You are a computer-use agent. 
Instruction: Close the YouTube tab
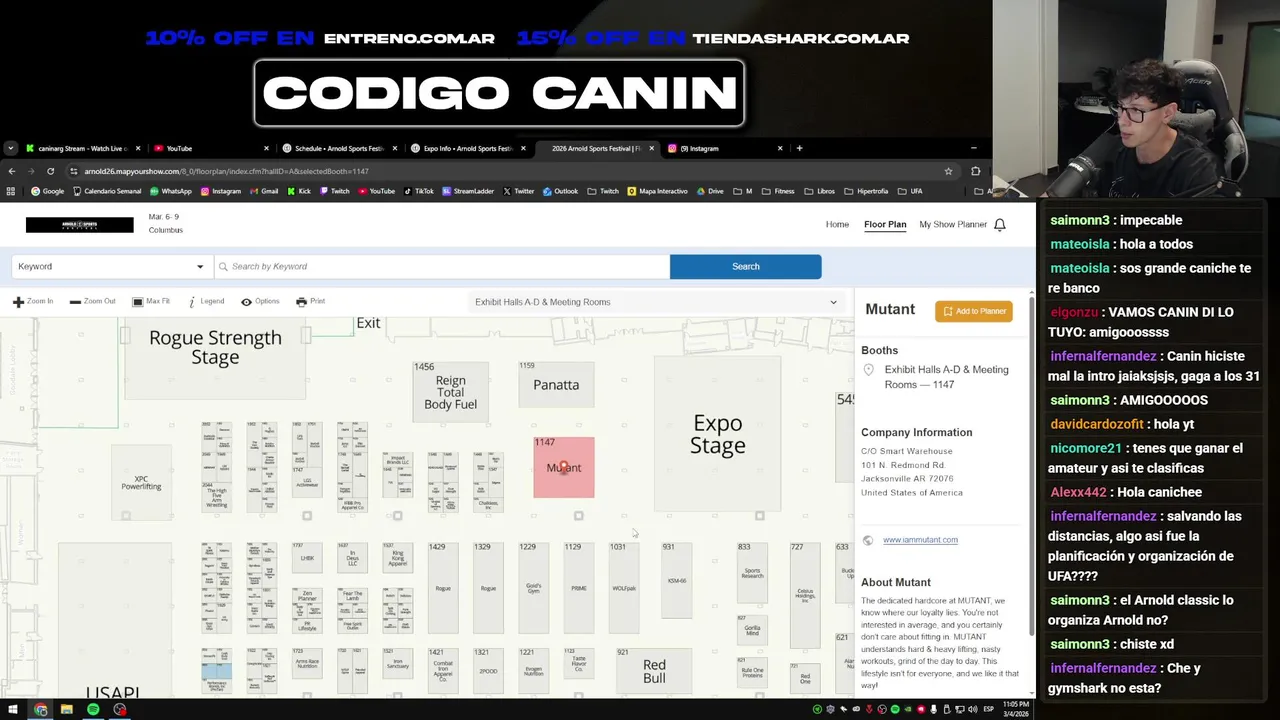[266, 148]
